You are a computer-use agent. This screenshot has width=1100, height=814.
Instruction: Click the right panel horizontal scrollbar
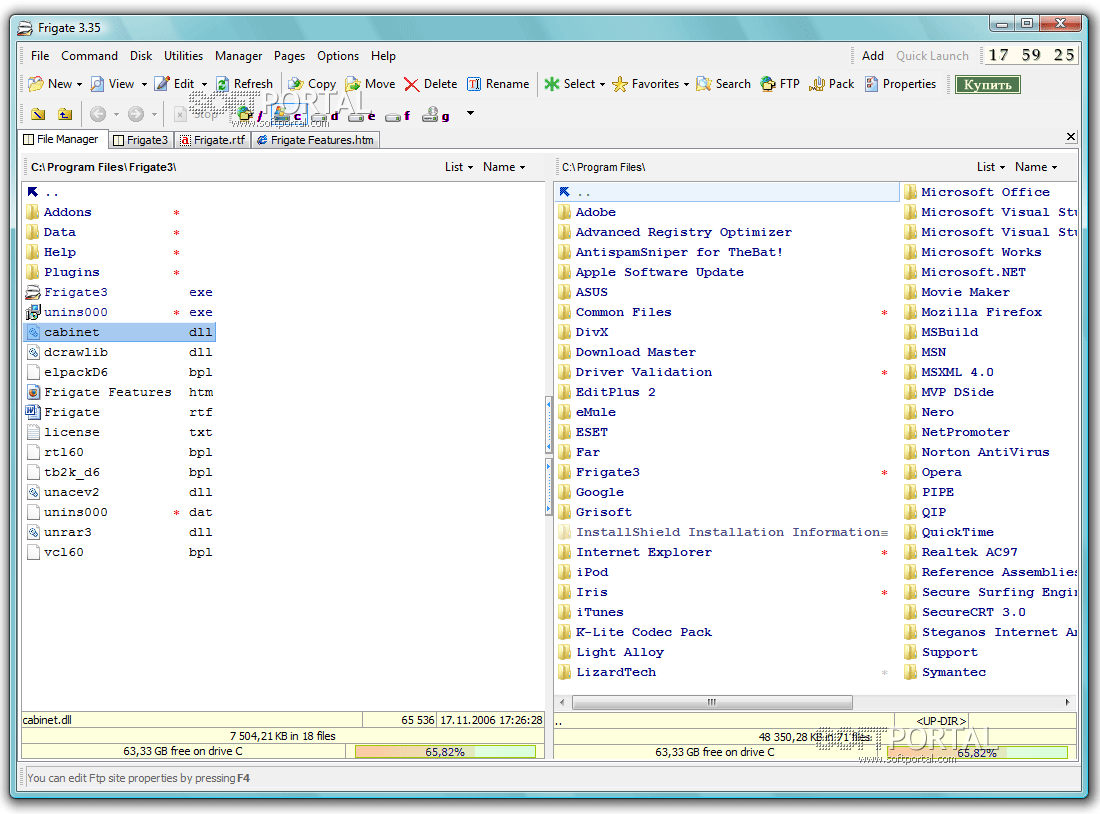[x=711, y=702]
